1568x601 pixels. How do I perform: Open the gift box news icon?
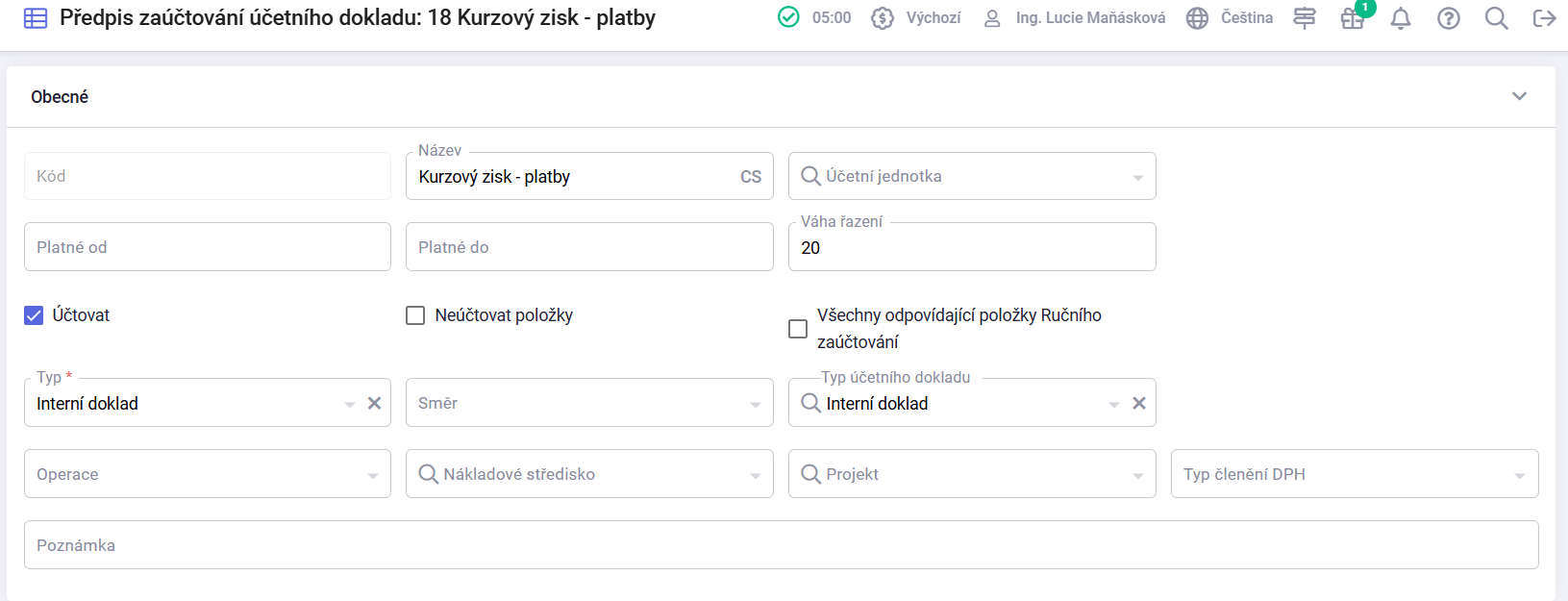click(1353, 18)
